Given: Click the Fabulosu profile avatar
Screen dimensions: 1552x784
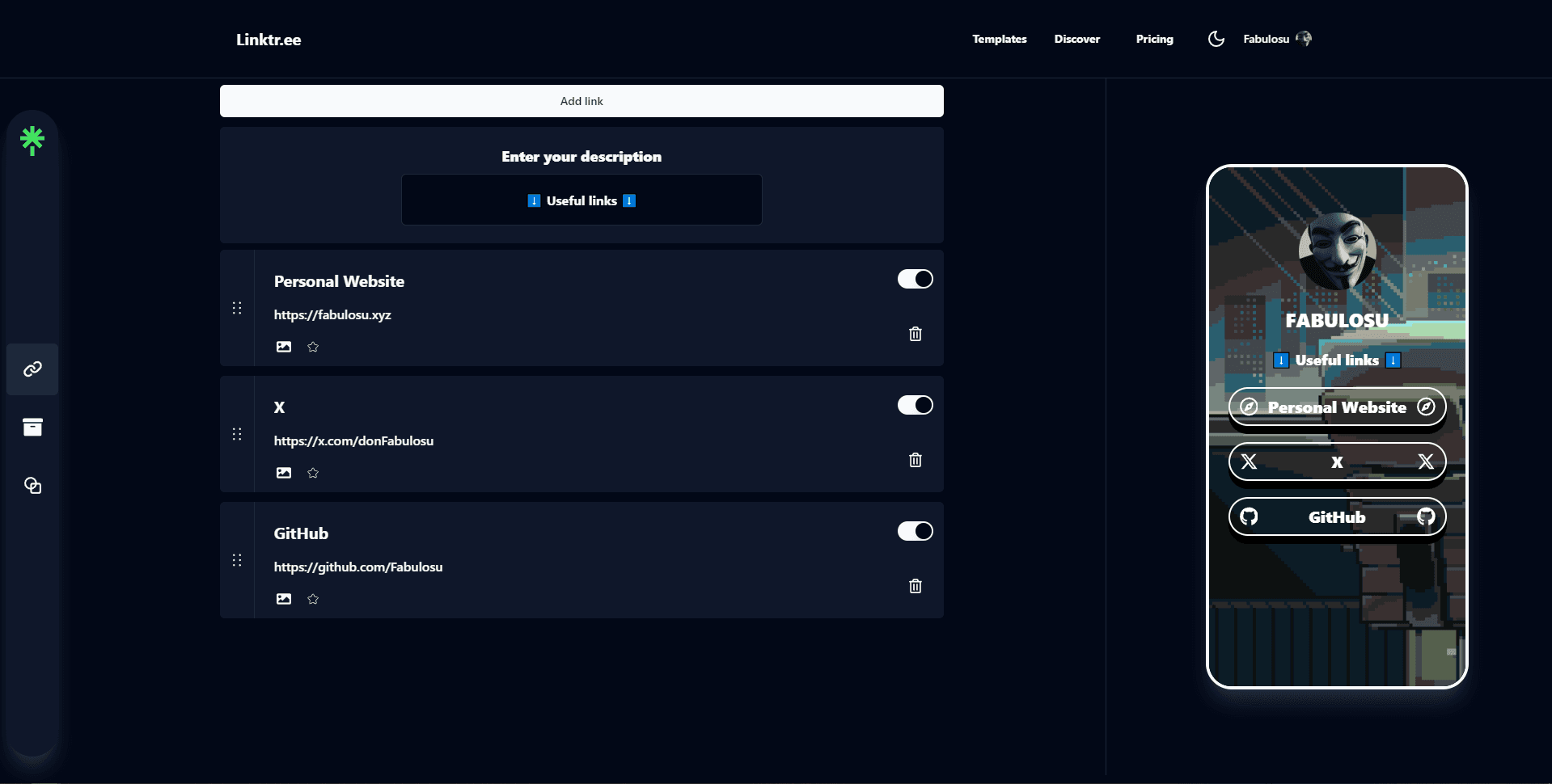Looking at the screenshot, I should tap(1303, 38).
